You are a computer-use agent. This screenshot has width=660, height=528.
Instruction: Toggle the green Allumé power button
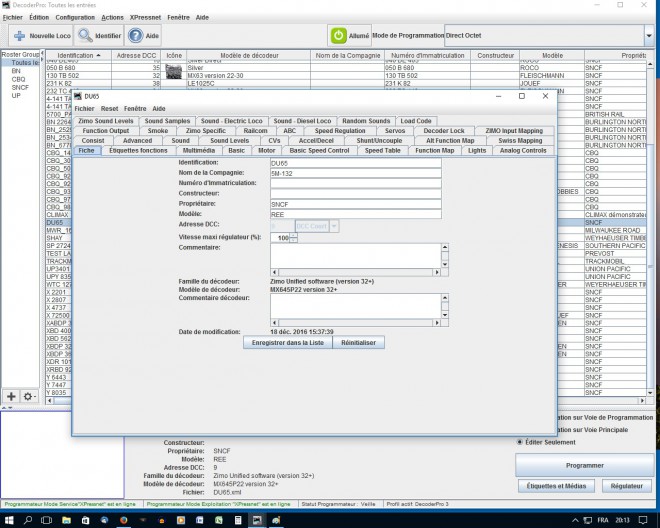click(x=338, y=36)
